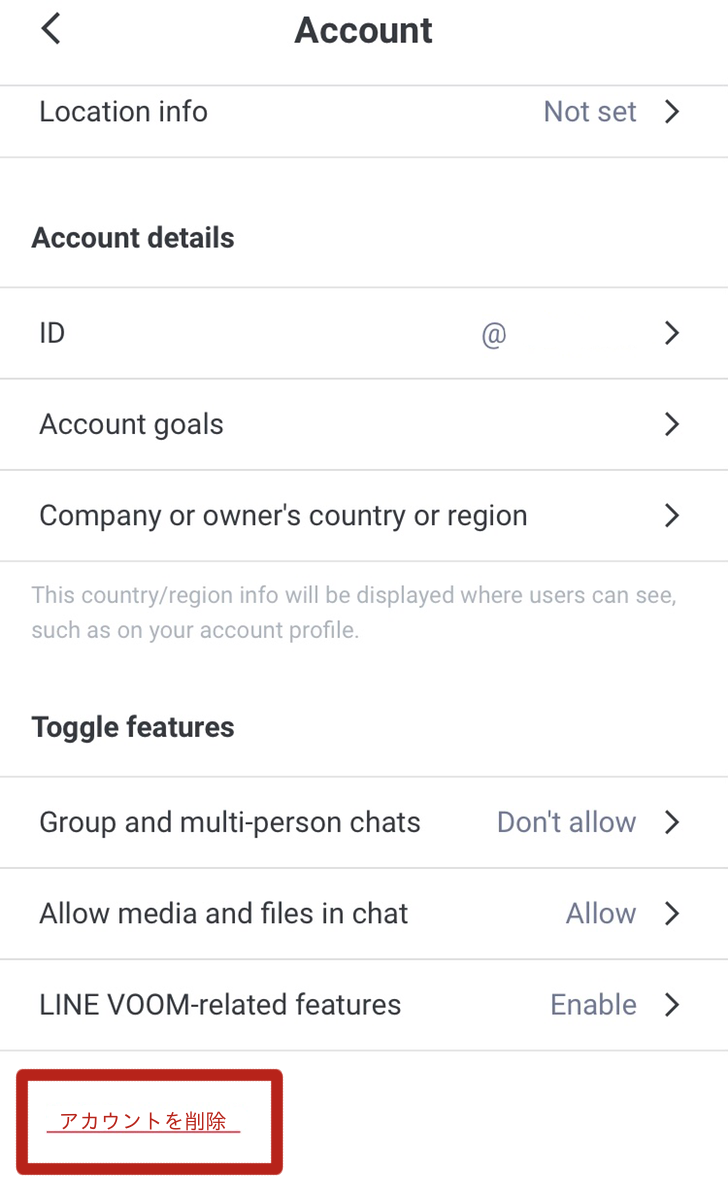Tap the back arrow icon
This screenshot has width=728, height=1200.
click(51, 29)
